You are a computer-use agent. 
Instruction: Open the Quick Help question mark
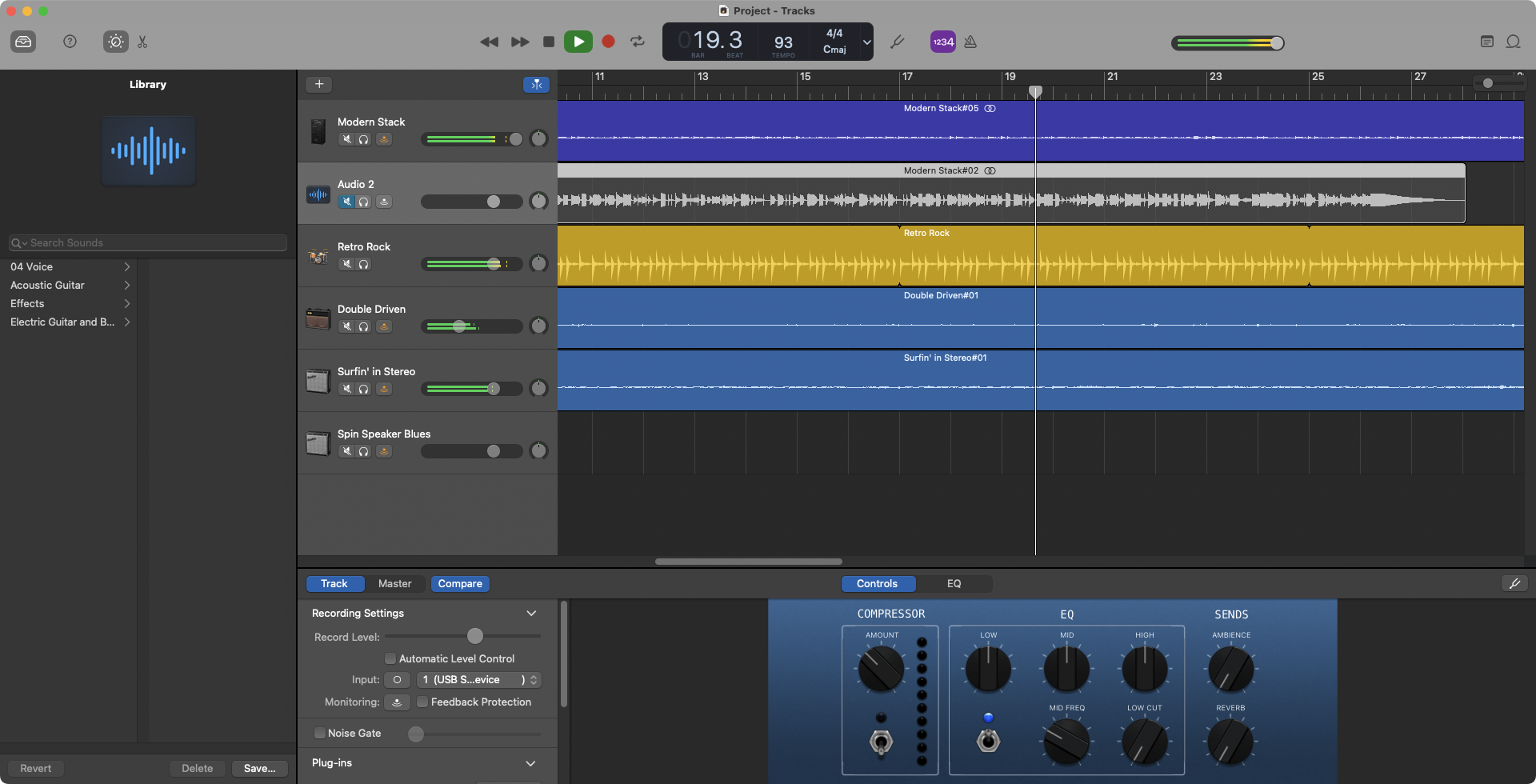[x=70, y=42]
